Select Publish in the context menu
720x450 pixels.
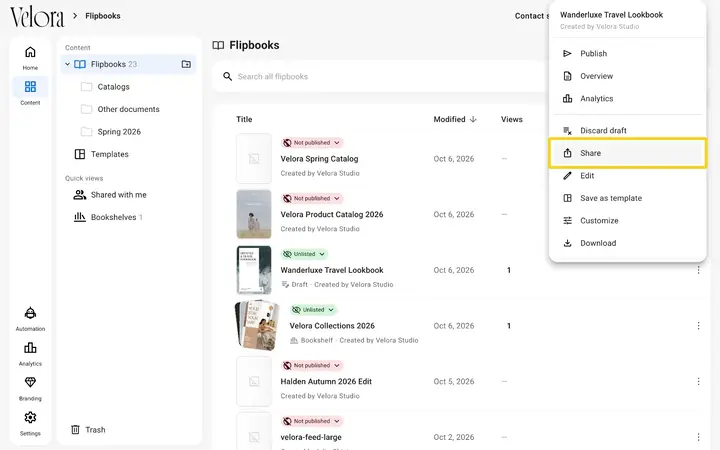(627, 54)
